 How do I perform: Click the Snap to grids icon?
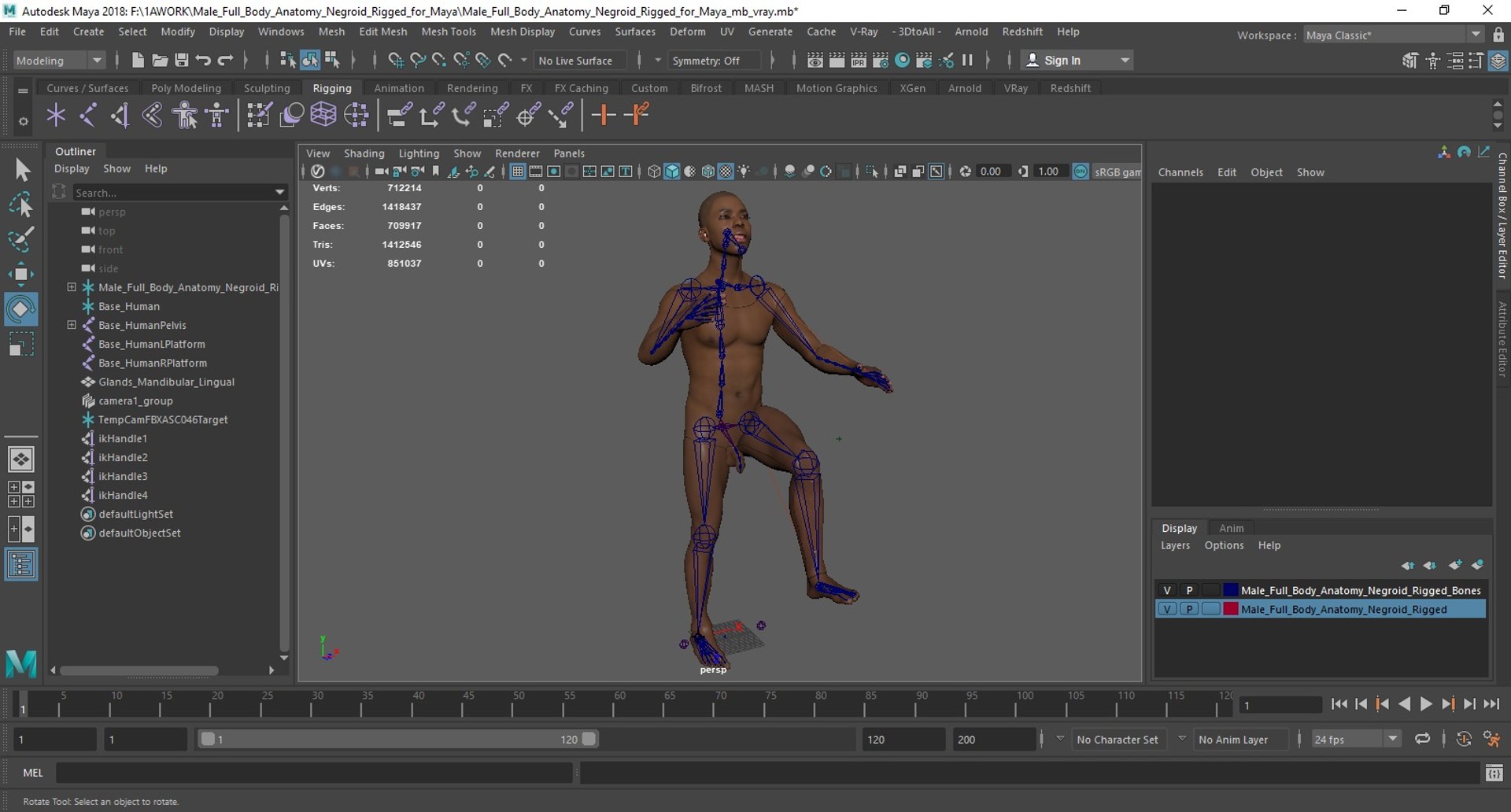[396, 60]
